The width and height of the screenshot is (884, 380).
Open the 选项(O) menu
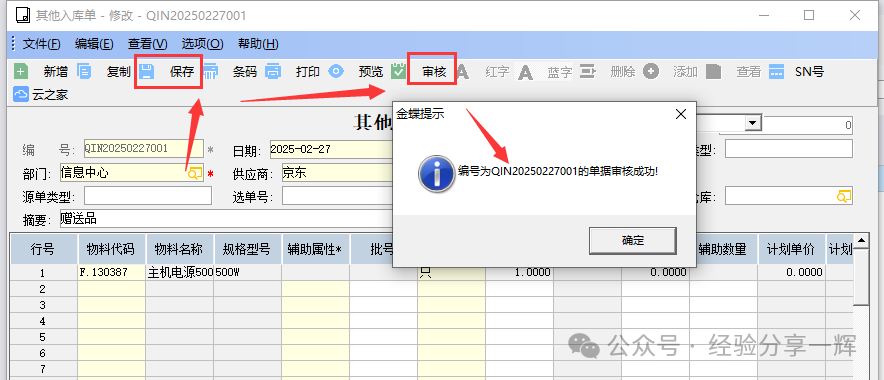[x=202, y=43]
